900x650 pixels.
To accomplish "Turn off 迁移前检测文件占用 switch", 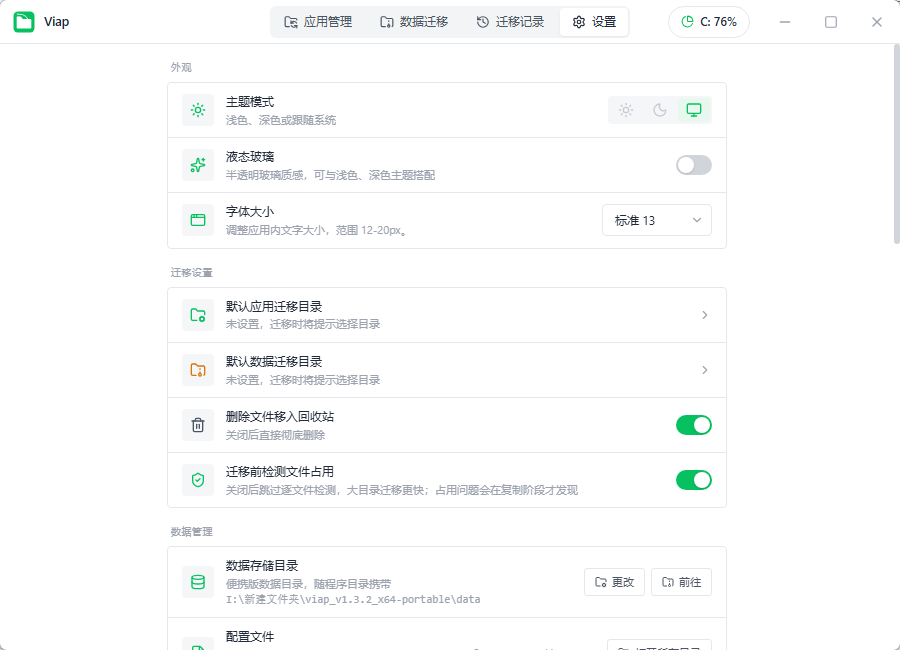I will (693, 480).
